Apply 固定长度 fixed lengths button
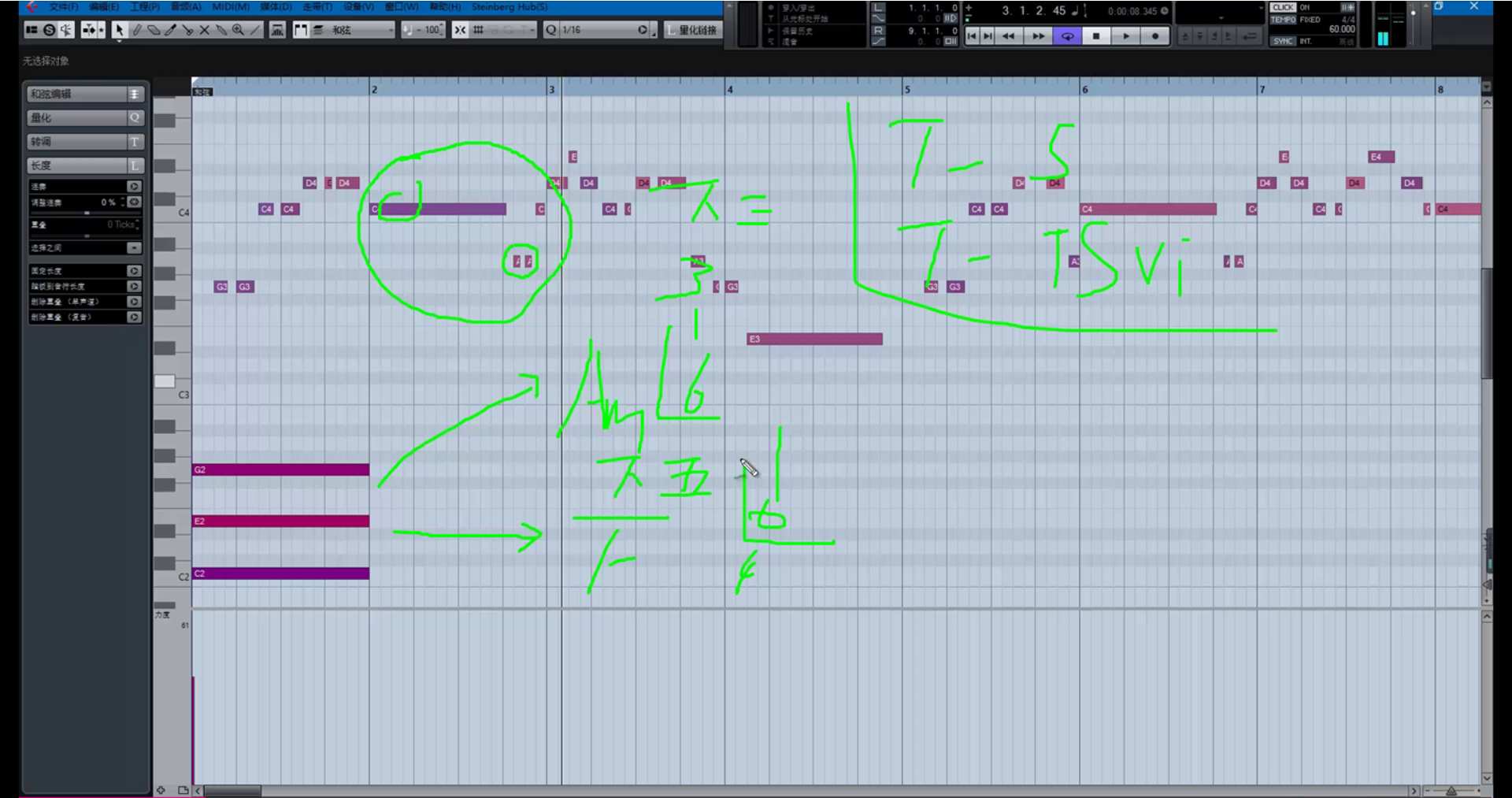The width and height of the screenshot is (1512, 798). (134, 271)
